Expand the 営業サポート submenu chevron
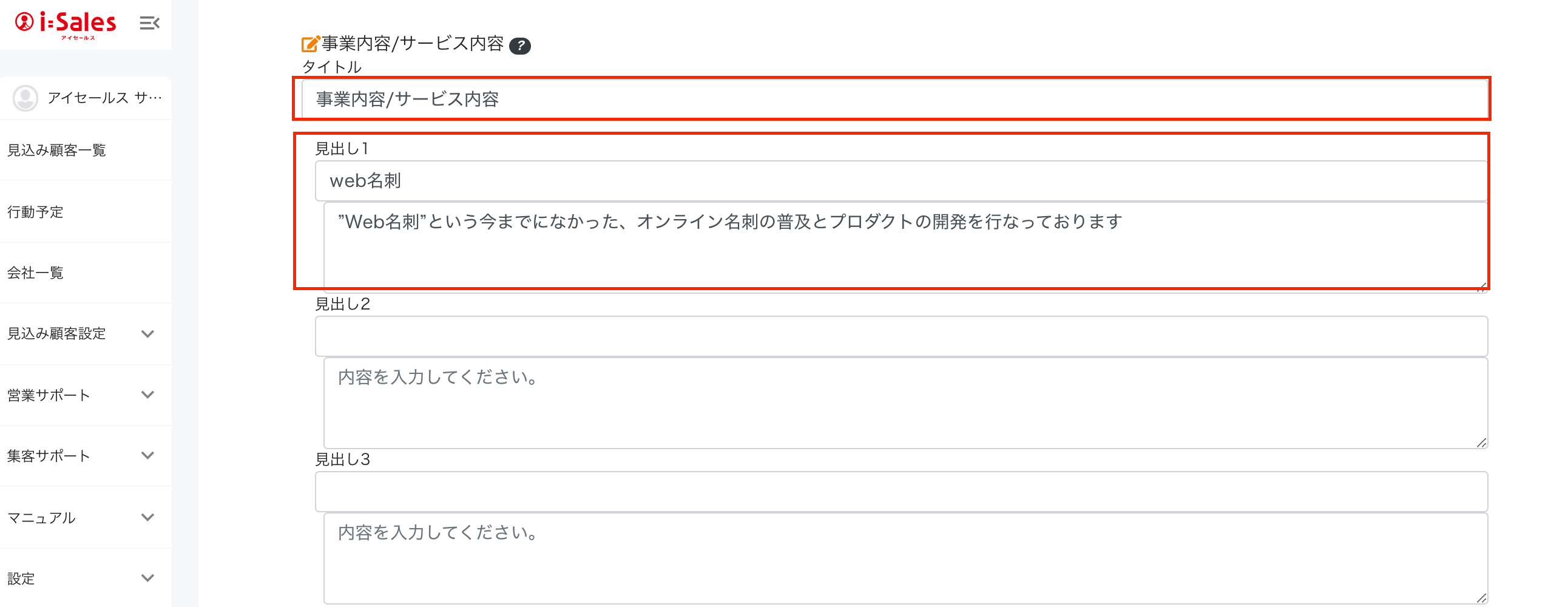 147,395
